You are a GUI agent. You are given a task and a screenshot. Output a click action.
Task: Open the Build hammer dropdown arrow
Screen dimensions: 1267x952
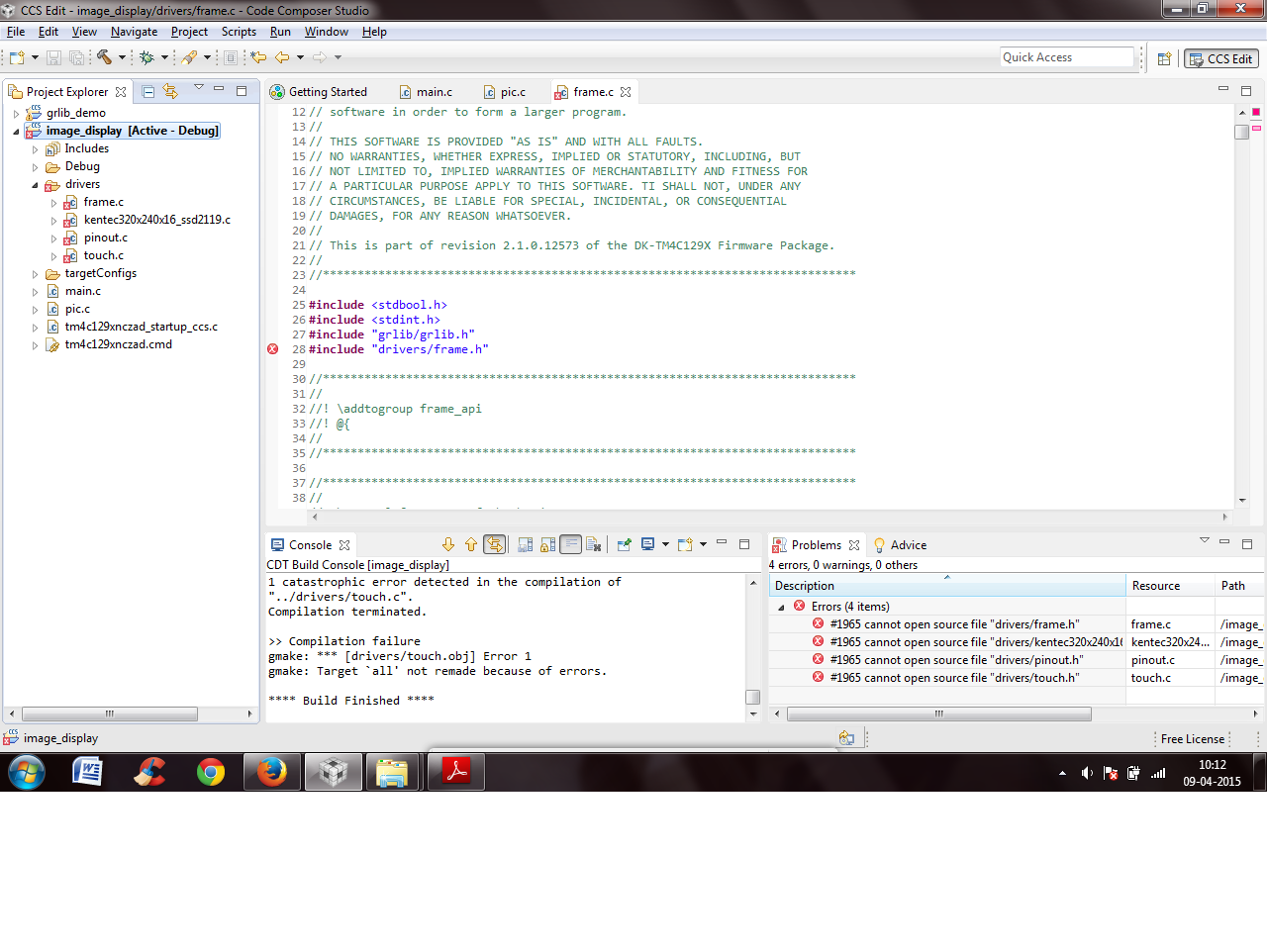tap(122, 57)
